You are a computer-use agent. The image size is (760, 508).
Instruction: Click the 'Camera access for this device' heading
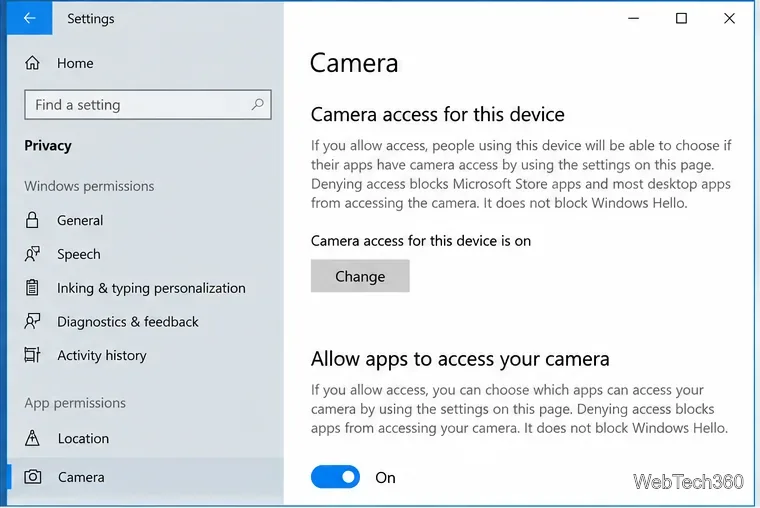438,114
